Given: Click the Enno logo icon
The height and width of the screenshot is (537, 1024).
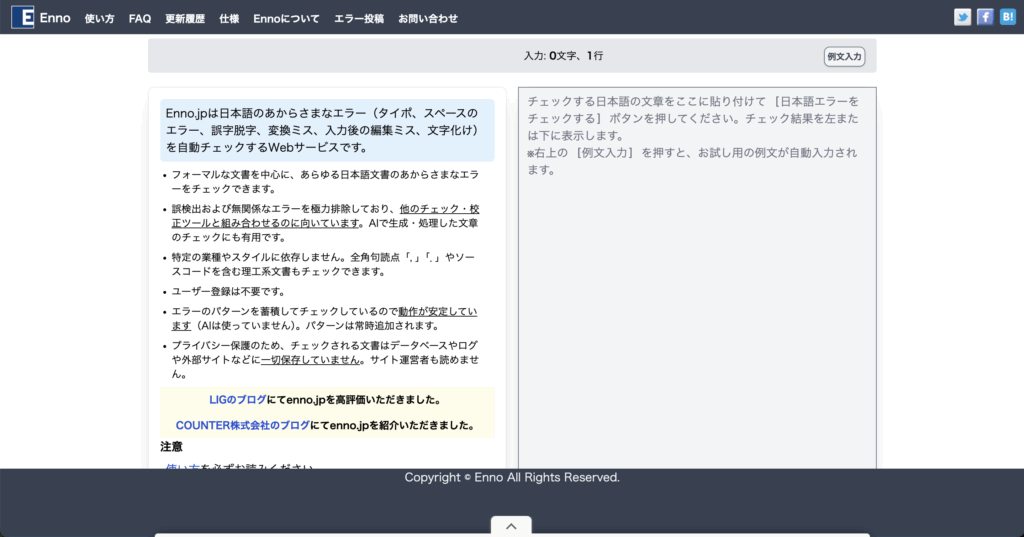Looking at the screenshot, I should coord(22,18).
